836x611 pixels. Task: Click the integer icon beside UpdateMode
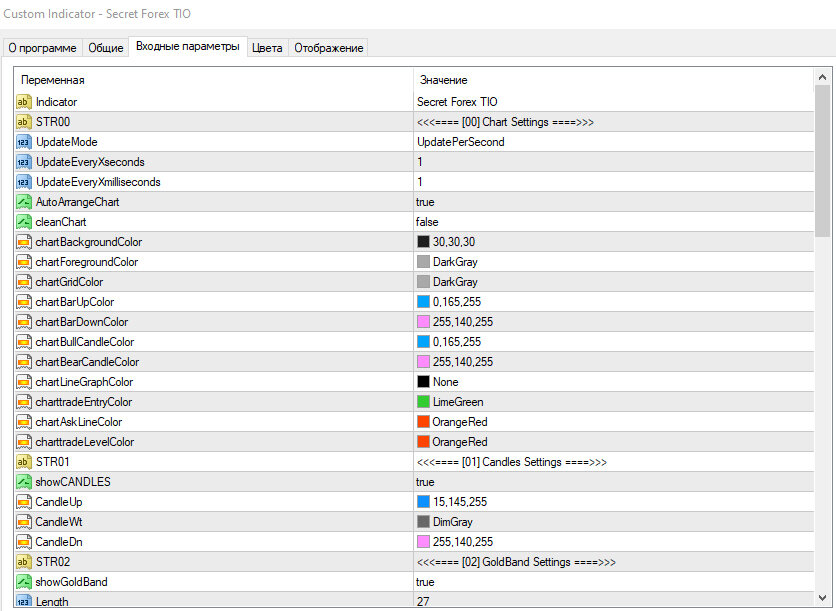click(23, 142)
